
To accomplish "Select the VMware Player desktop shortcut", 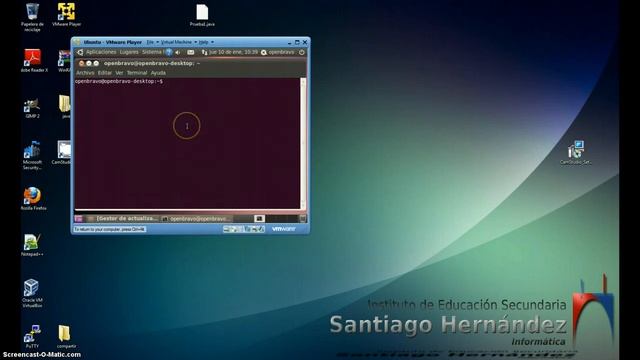I will (66, 15).
